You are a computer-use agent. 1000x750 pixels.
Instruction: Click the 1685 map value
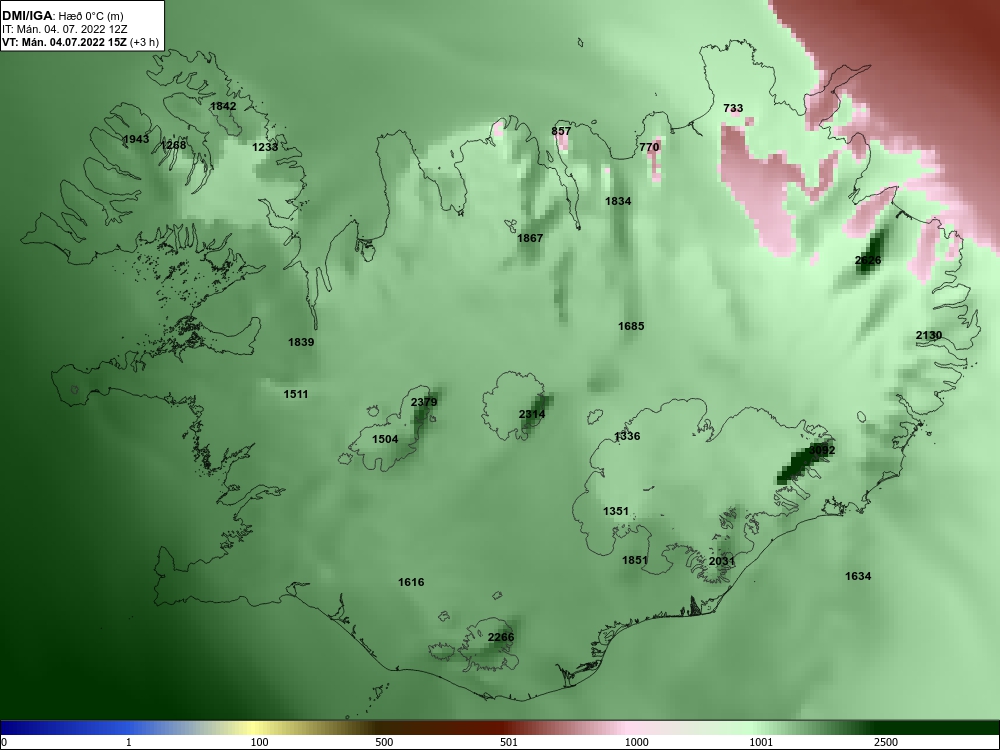pyautogui.click(x=631, y=327)
